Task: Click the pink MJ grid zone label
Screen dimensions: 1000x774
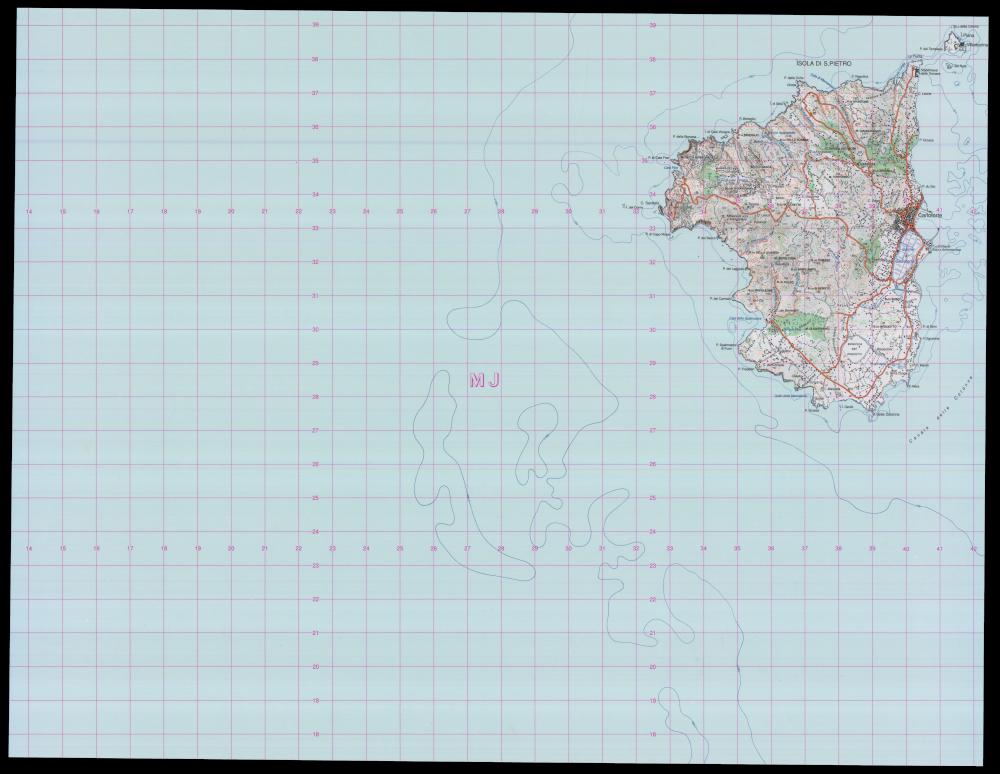Action: [484, 380]
